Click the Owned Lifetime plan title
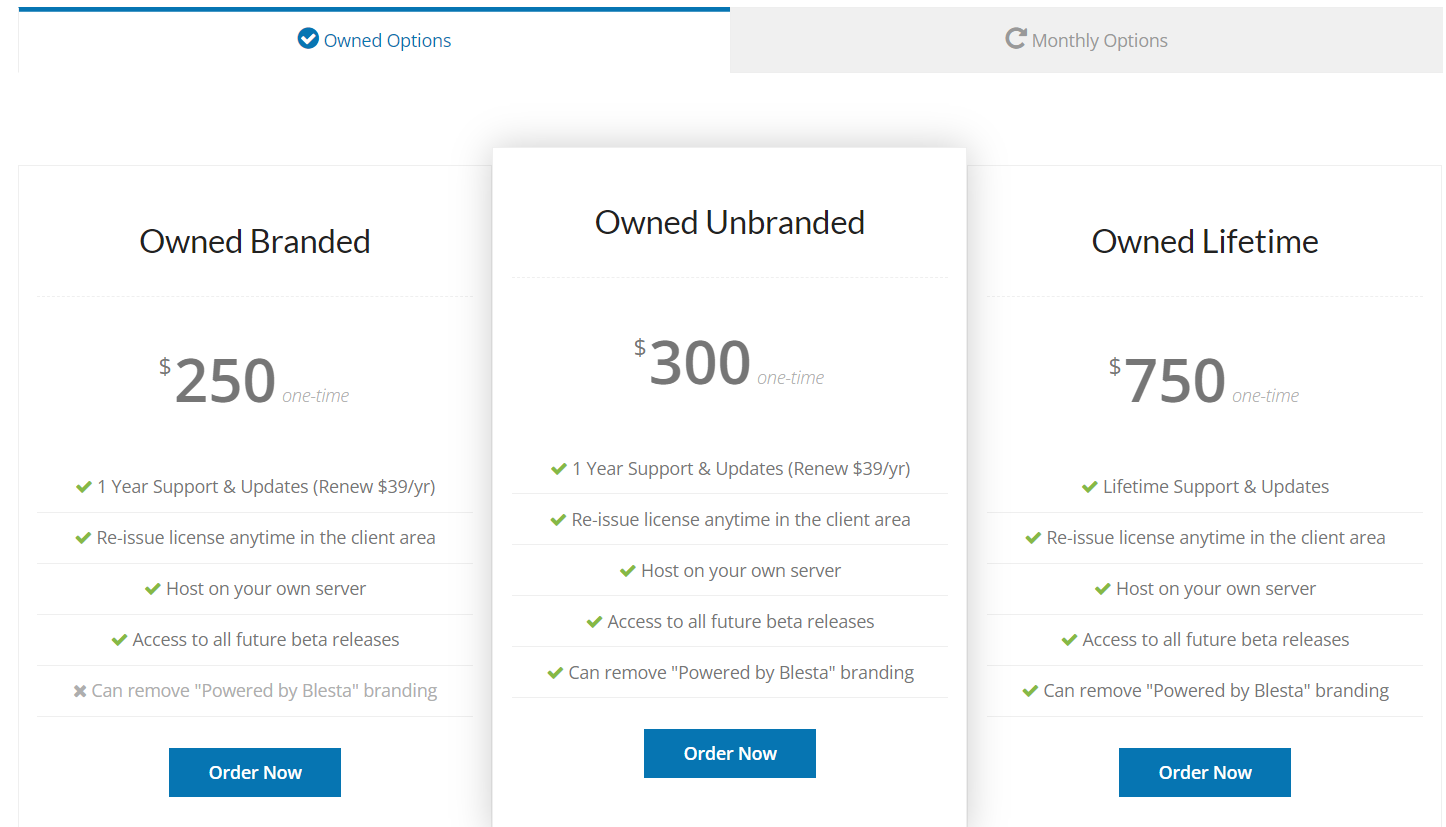 point(1204,241)
